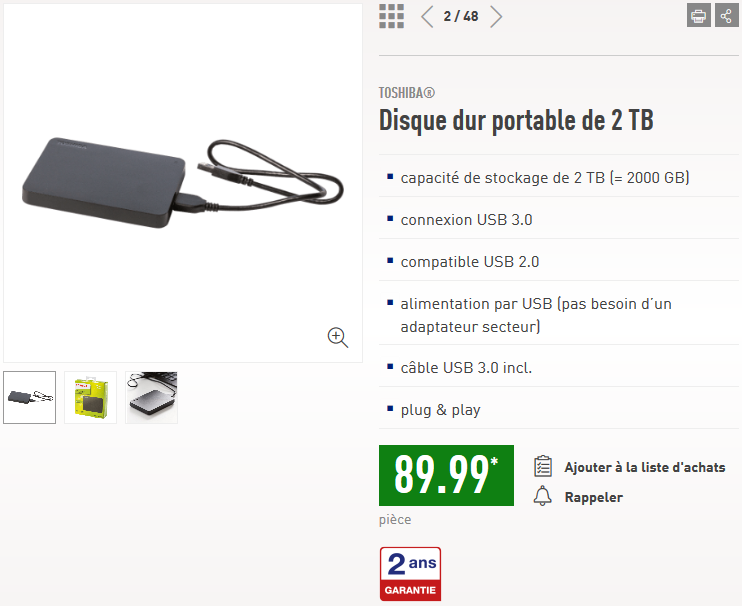Go to previous product with left chevron
742x606 pixels.
point(427,17)
